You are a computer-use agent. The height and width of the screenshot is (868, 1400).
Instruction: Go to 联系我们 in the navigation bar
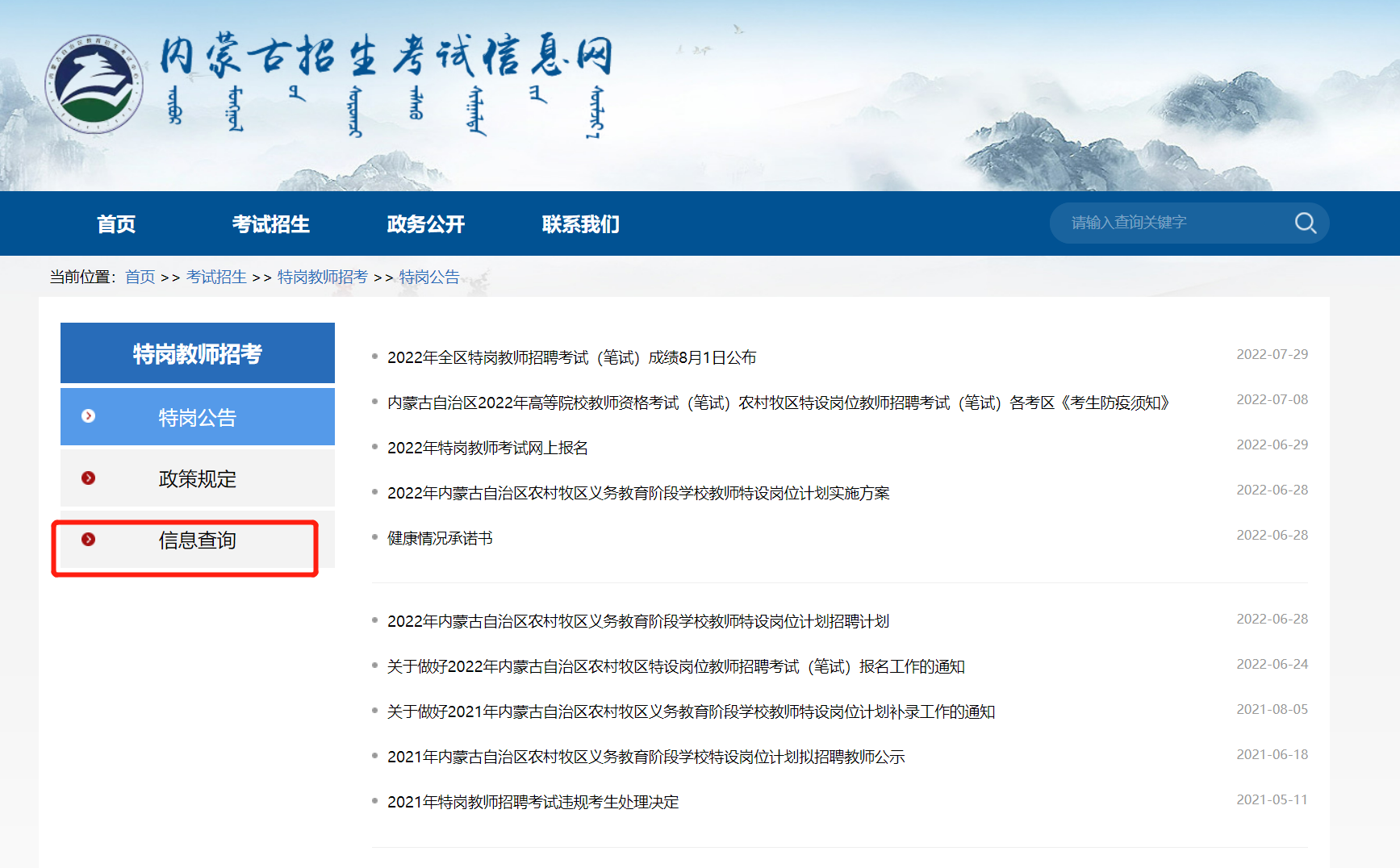pos(580,224)
